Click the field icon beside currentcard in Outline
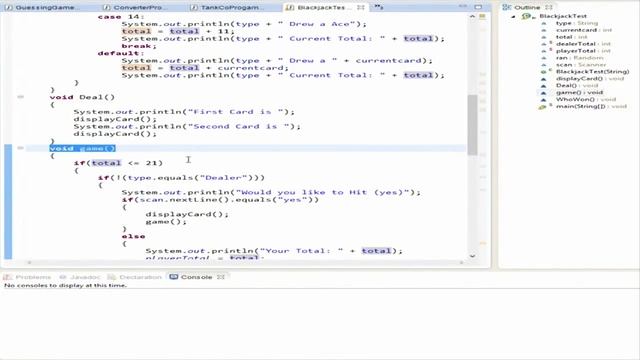 (544, 30)
